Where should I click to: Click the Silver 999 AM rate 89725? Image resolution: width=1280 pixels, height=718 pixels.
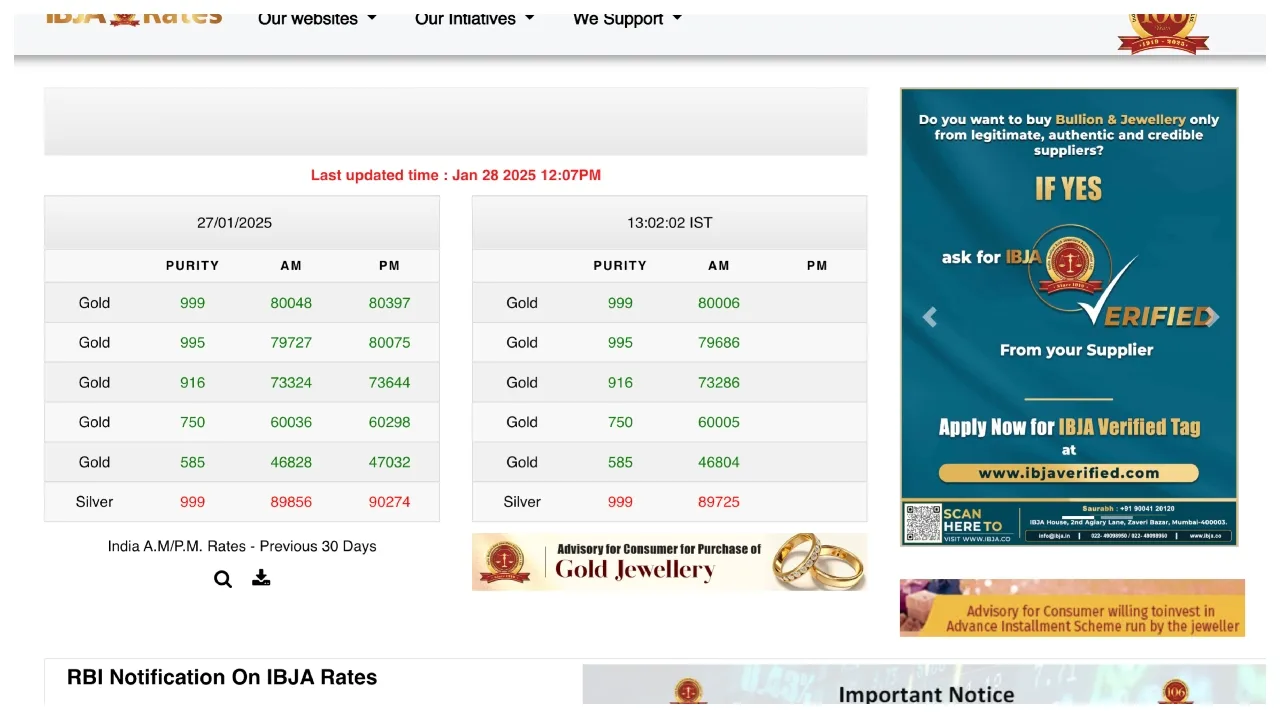(718, 502)
